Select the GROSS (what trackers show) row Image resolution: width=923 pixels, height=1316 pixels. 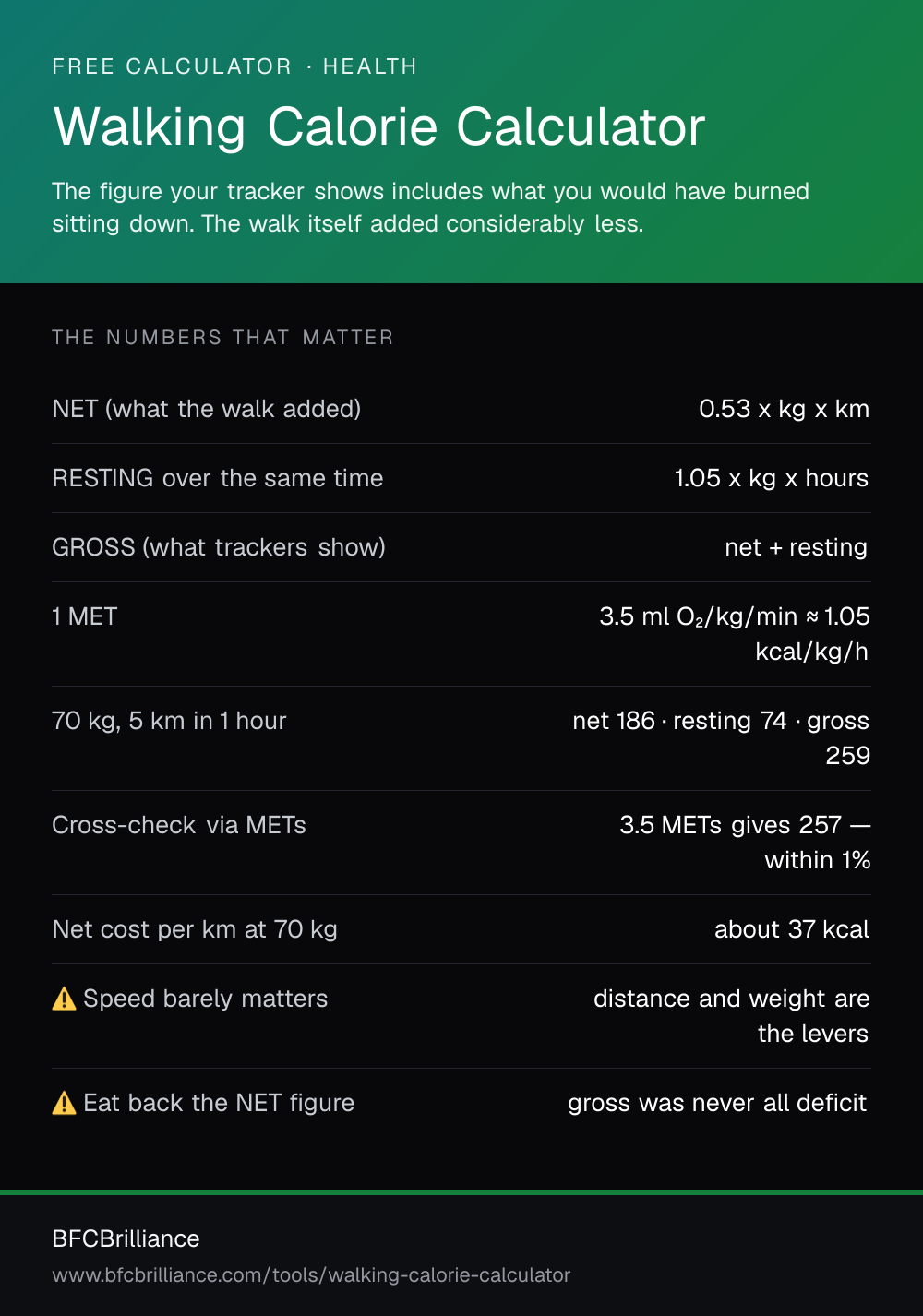(461, 547)
